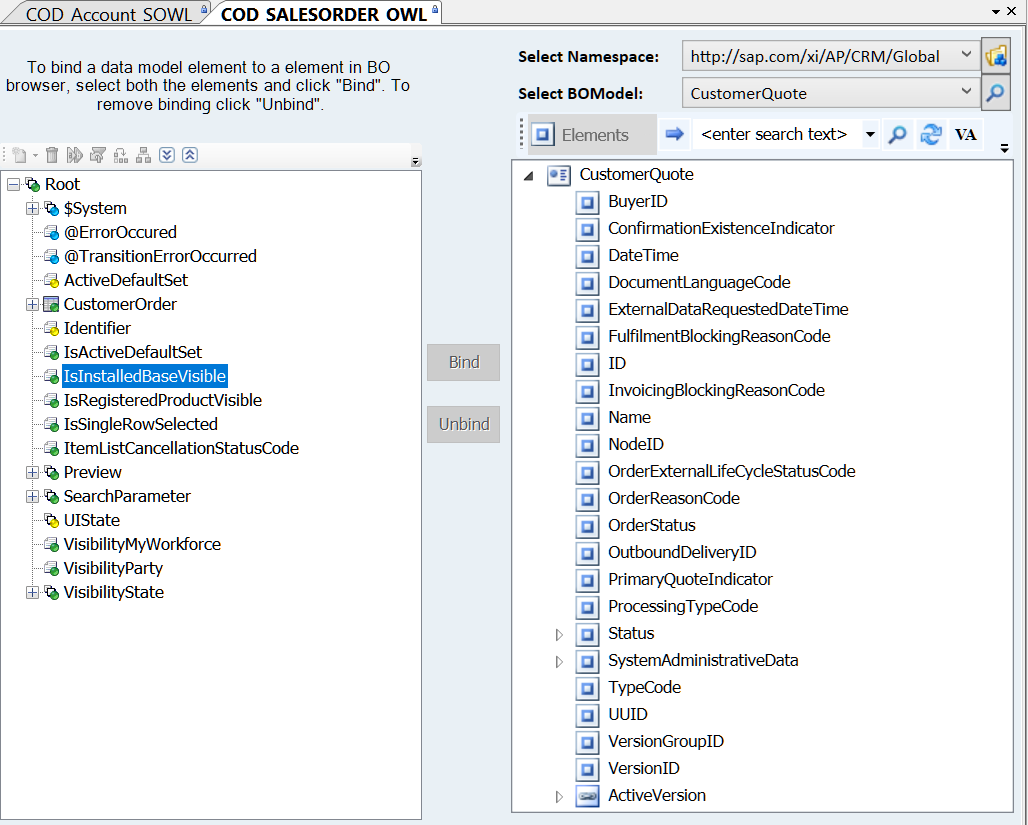1028x825 pixels.
Task: Click the ActiveVersion association link icon
Action: coord(587,796)
